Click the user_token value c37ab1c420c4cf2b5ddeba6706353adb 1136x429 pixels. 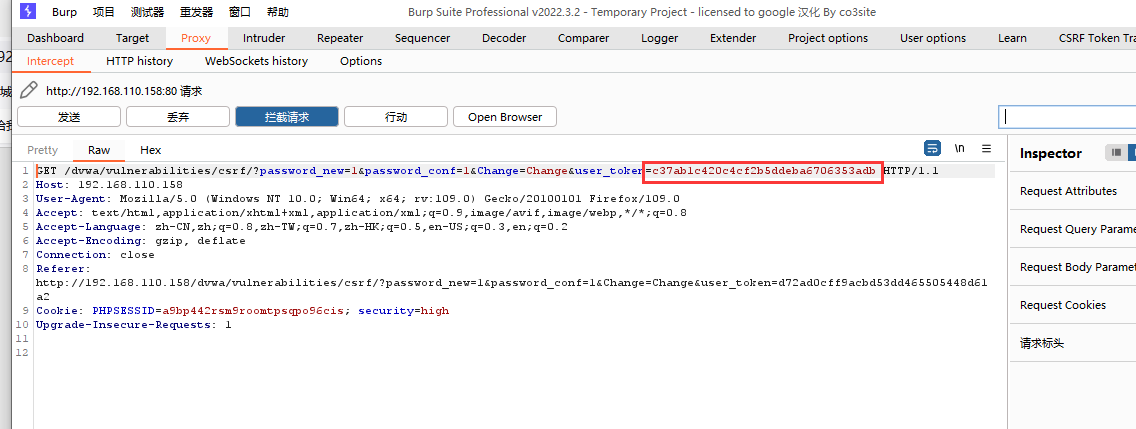pos(764,171)
